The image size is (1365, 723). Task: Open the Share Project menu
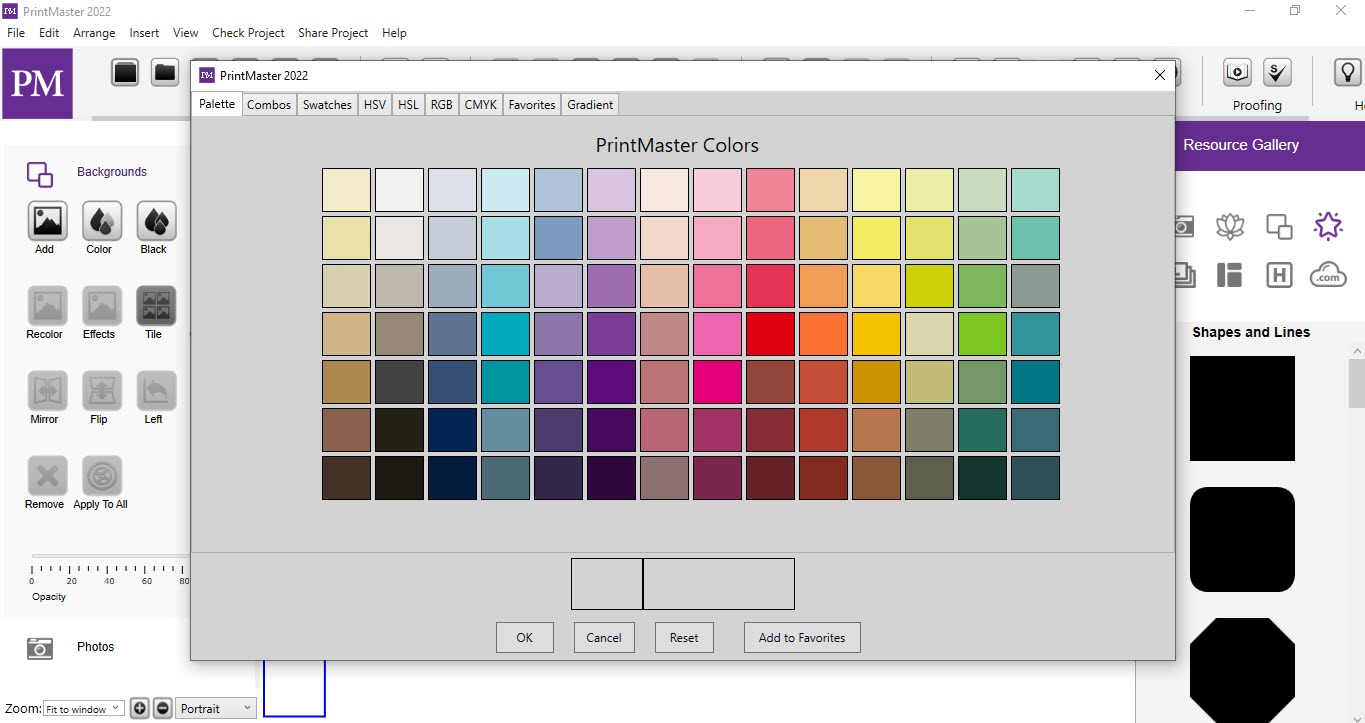coord(333,33)
